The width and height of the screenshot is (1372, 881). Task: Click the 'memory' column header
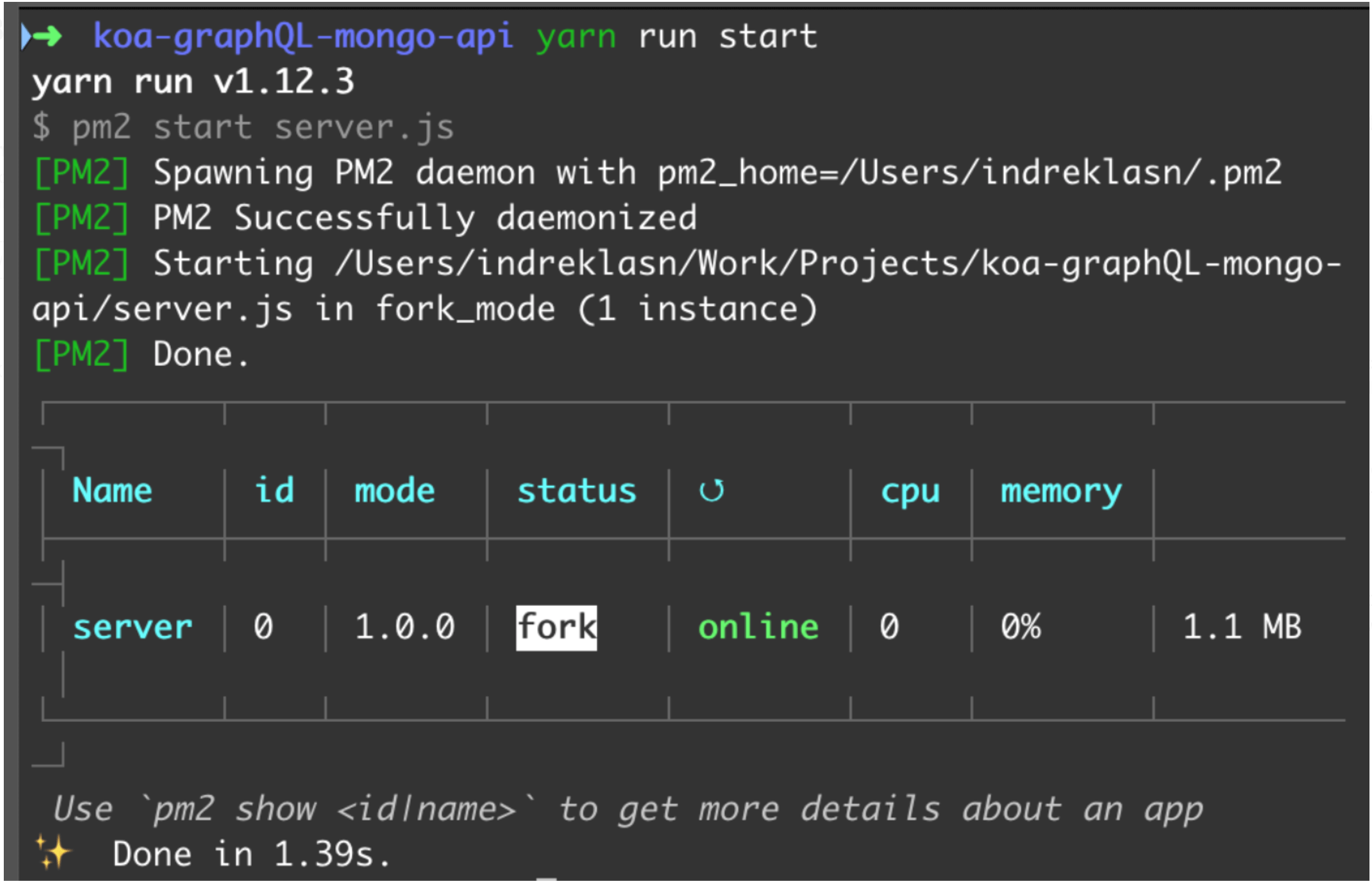(1062, 492)
